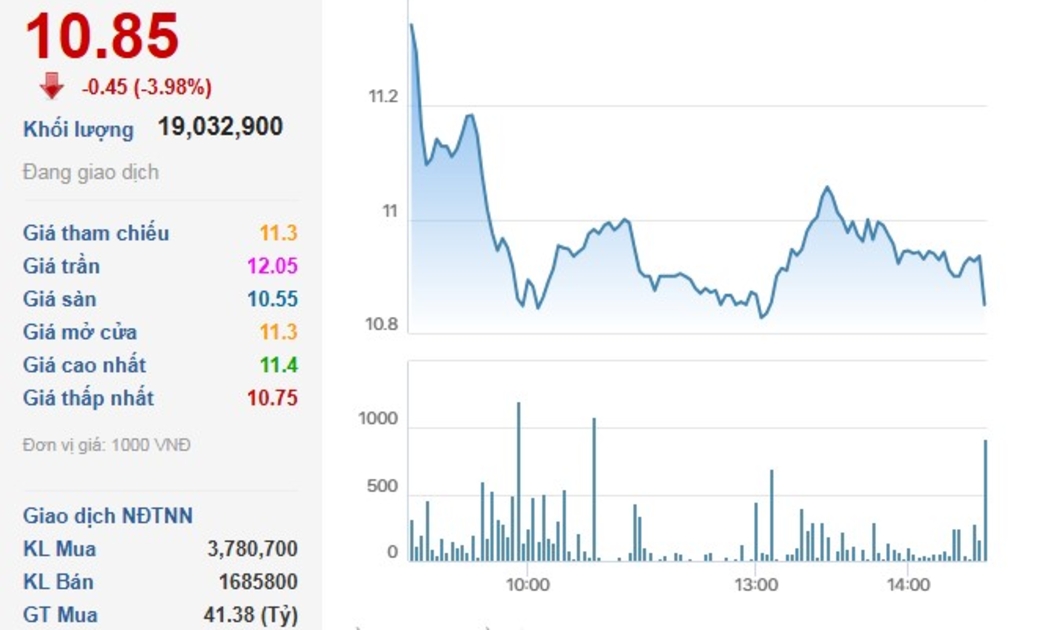Screen dimensions: 1050x630
Task: Click the Đang giao dịch status text
Action: [91, 172]
